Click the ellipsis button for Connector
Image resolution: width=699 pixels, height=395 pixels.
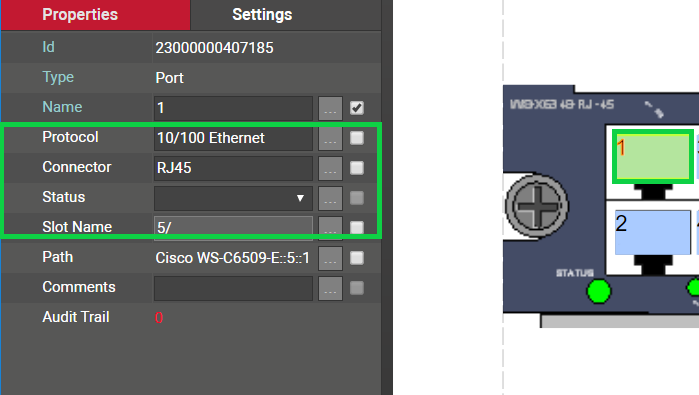pyautogui.click(x=330, y=168)
